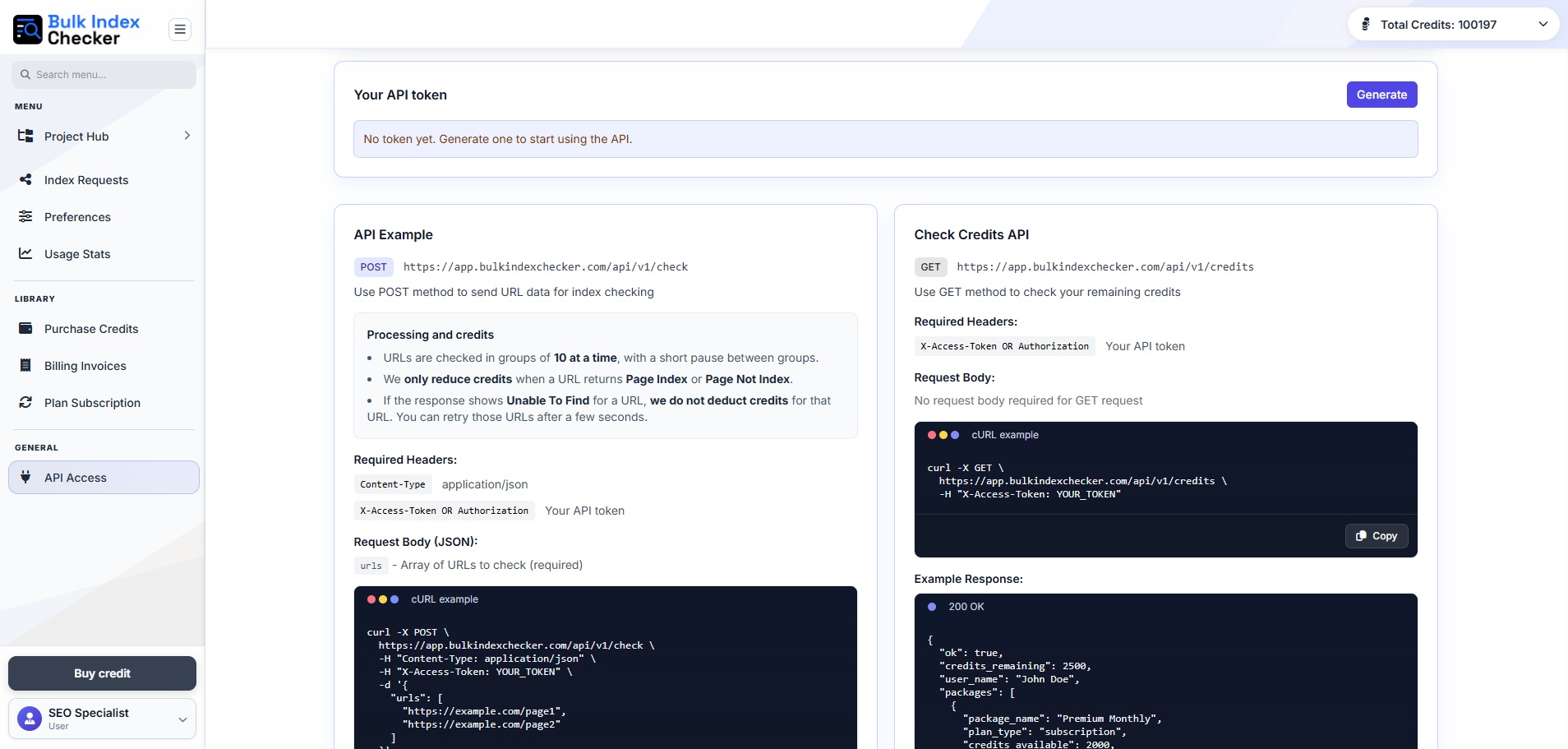Click the Usage Stats chart icon
This screenshot has height=749, width=1568.
[25, 253]
